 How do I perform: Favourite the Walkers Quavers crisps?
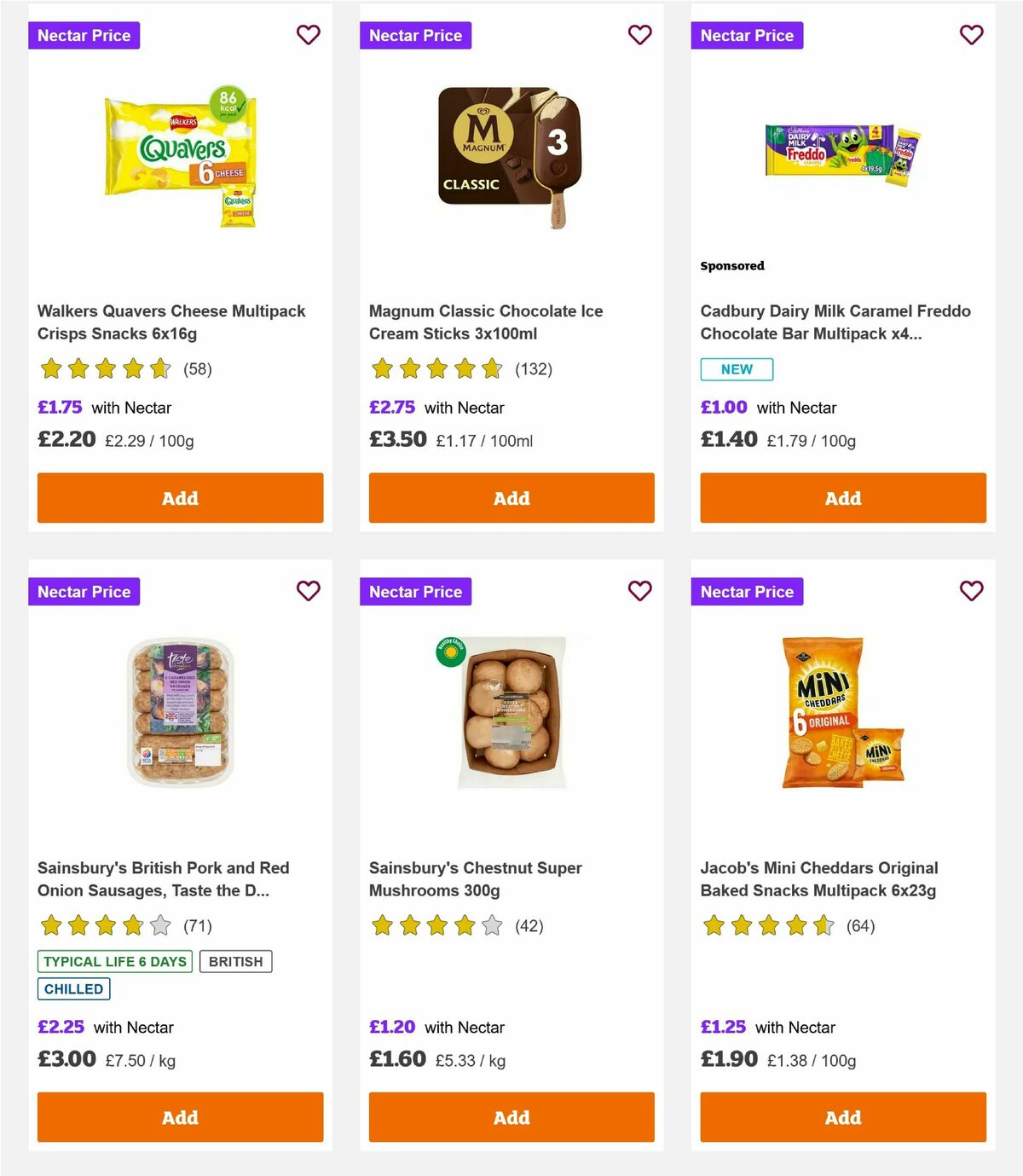point(308,35)
